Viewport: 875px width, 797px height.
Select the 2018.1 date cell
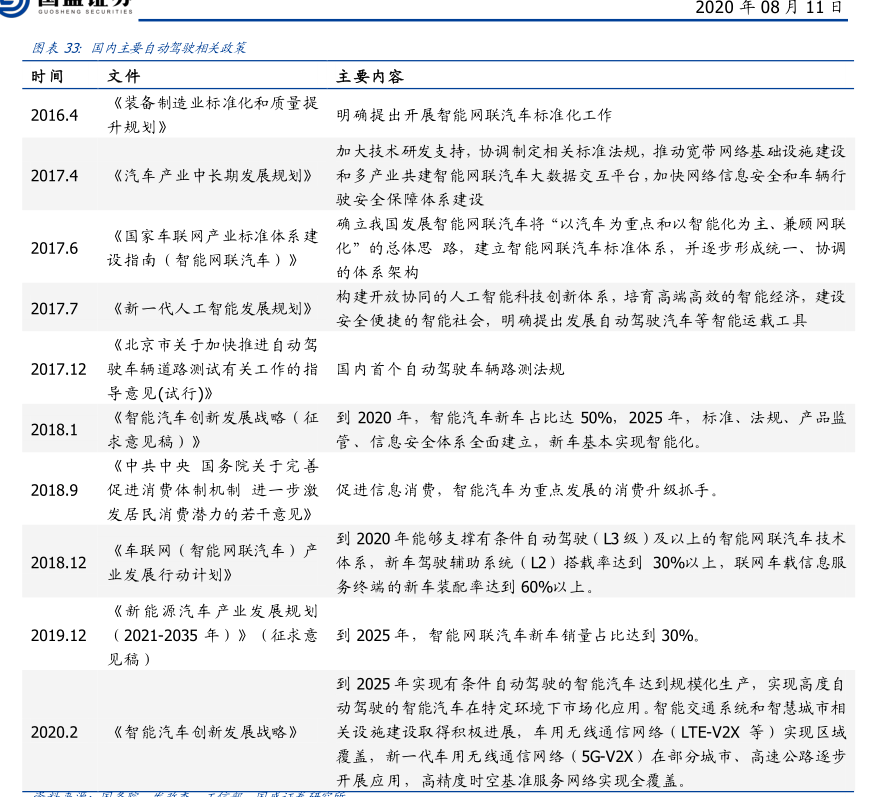[53, 429]
